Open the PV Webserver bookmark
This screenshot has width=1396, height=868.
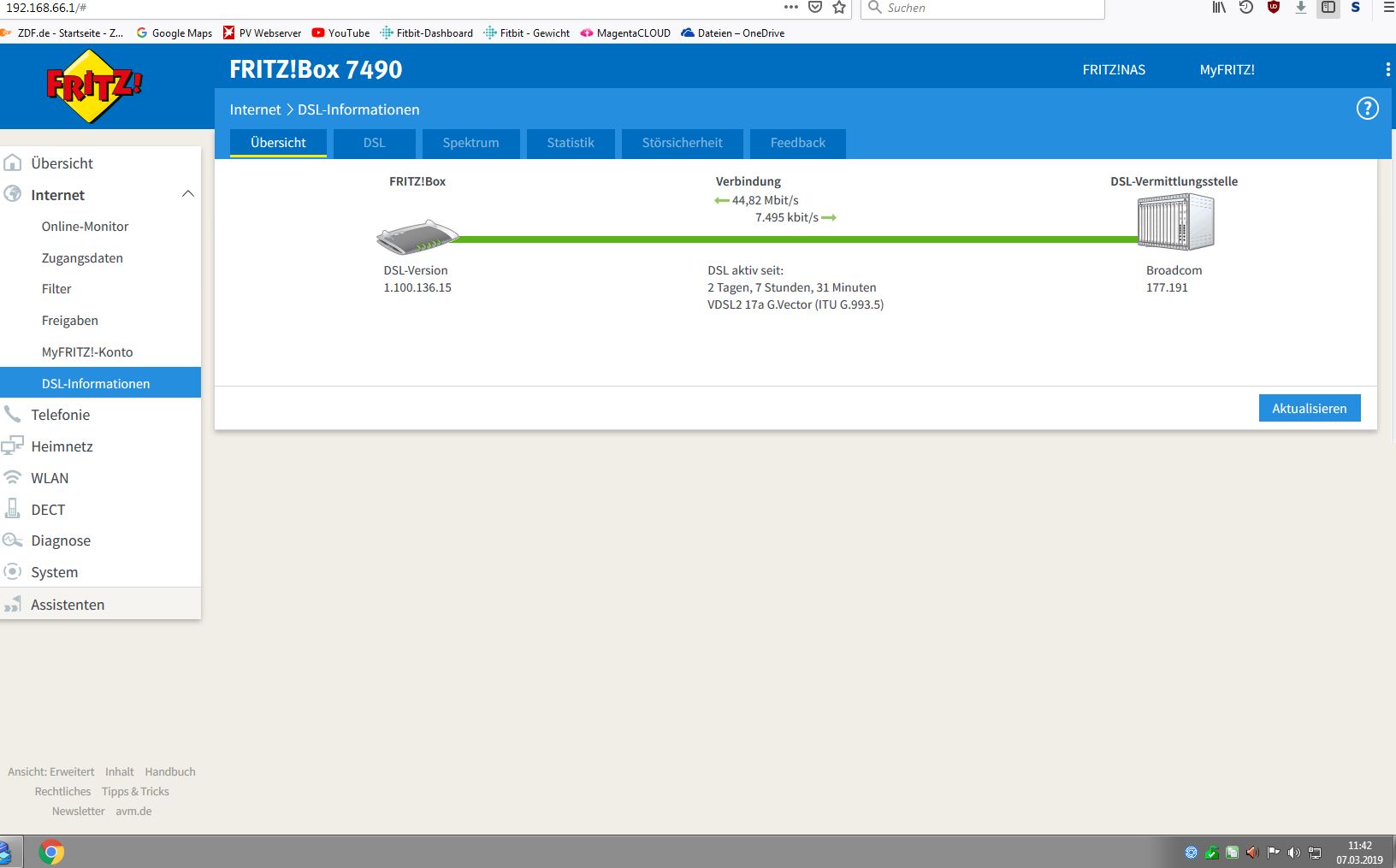[x=262, y=33]
